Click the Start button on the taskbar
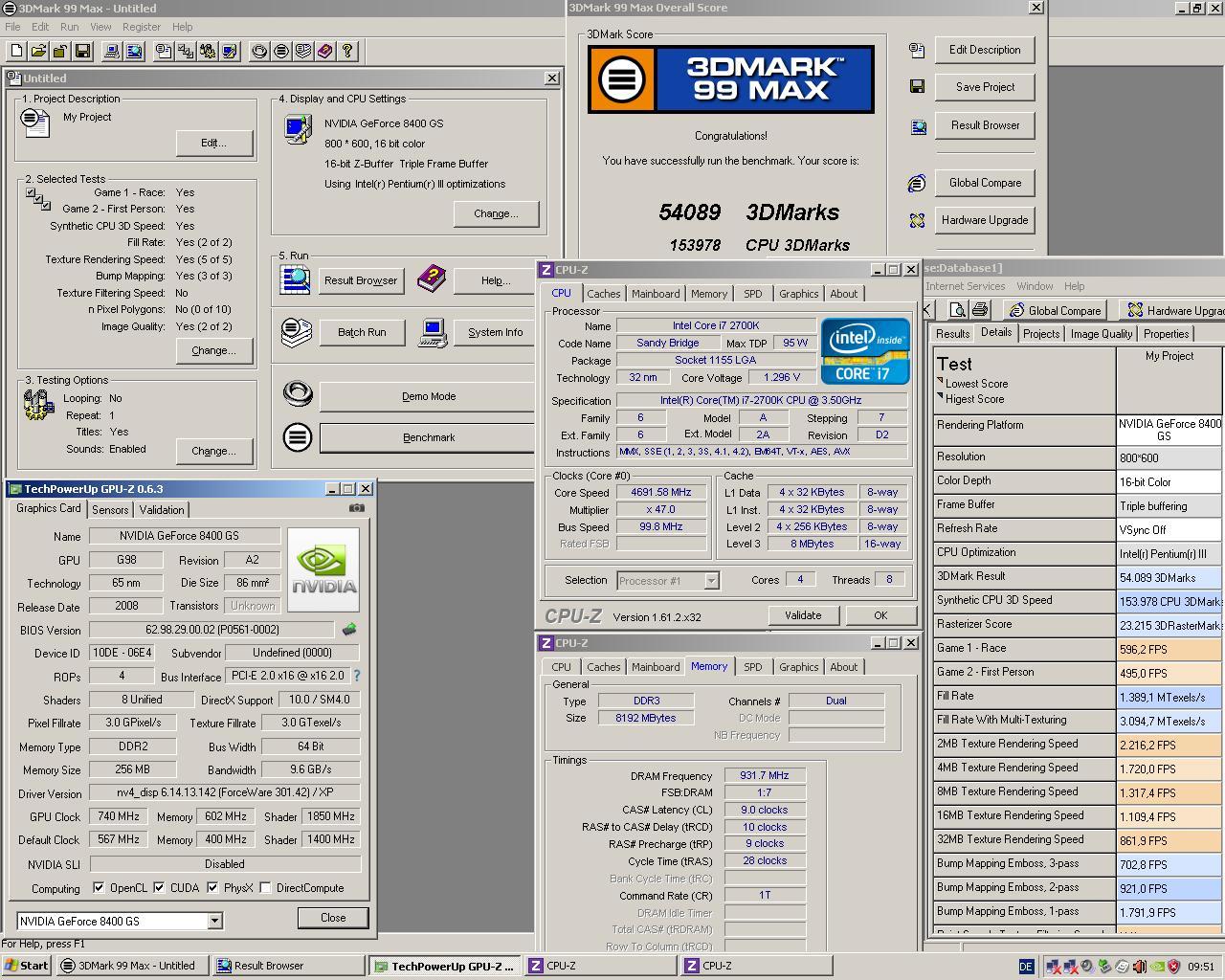Viewport: 1225px width, 980px height. click(x=27, y=966)
